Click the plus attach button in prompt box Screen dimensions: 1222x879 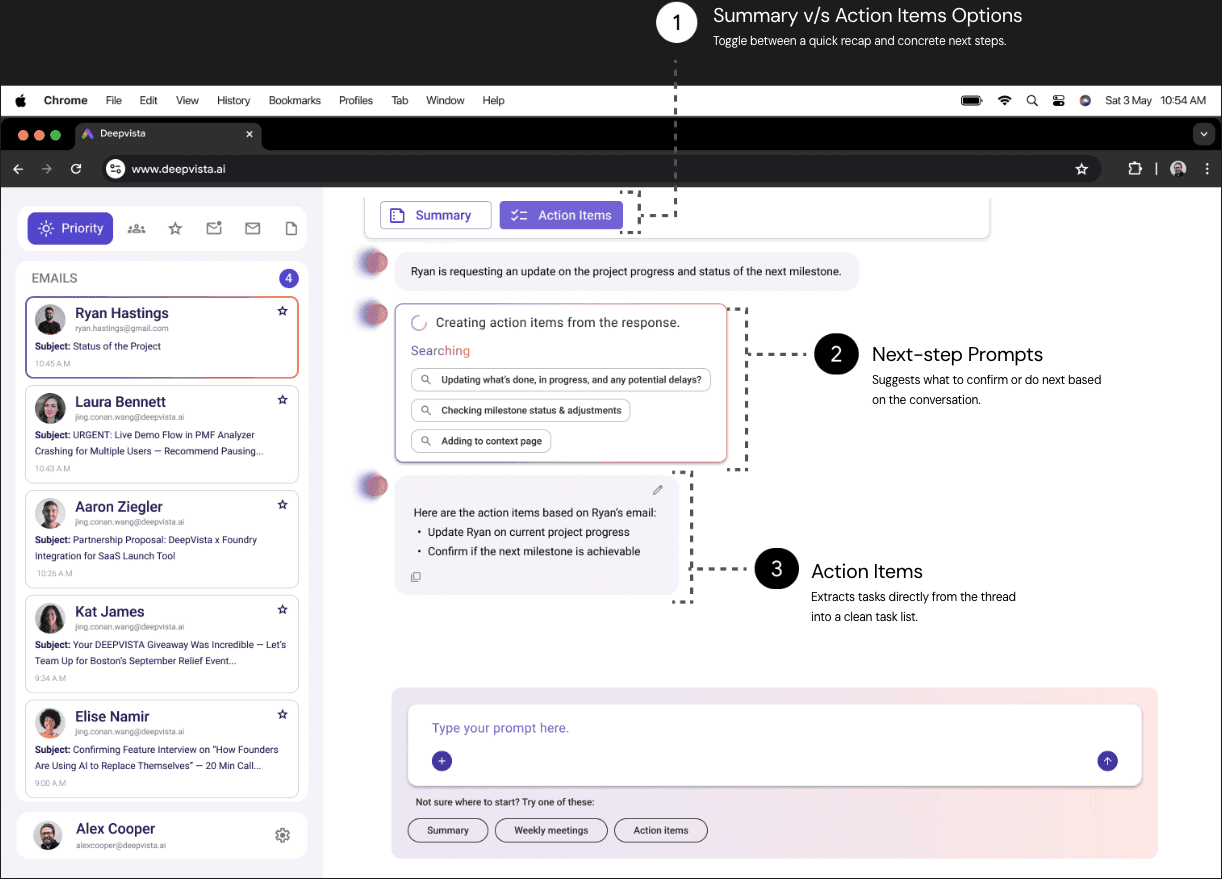pyautogui.click(x=442, y=761)
